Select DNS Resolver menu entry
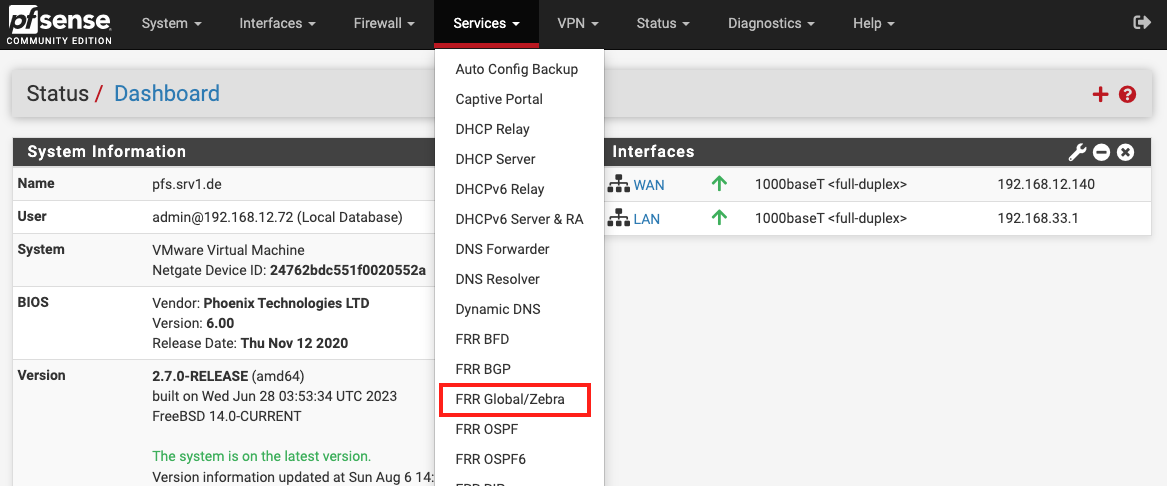1167x486 pixels. pos(497,279)
